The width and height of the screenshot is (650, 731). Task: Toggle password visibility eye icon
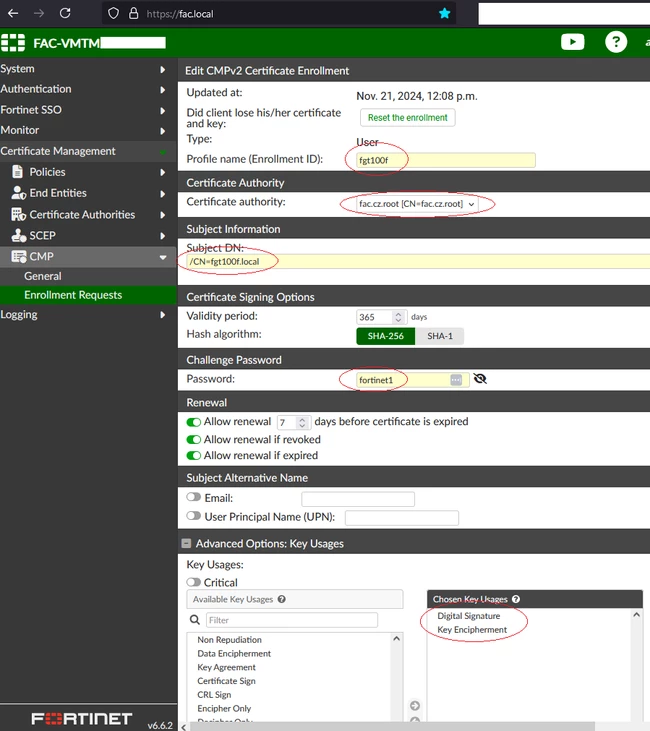pos(480,379)
